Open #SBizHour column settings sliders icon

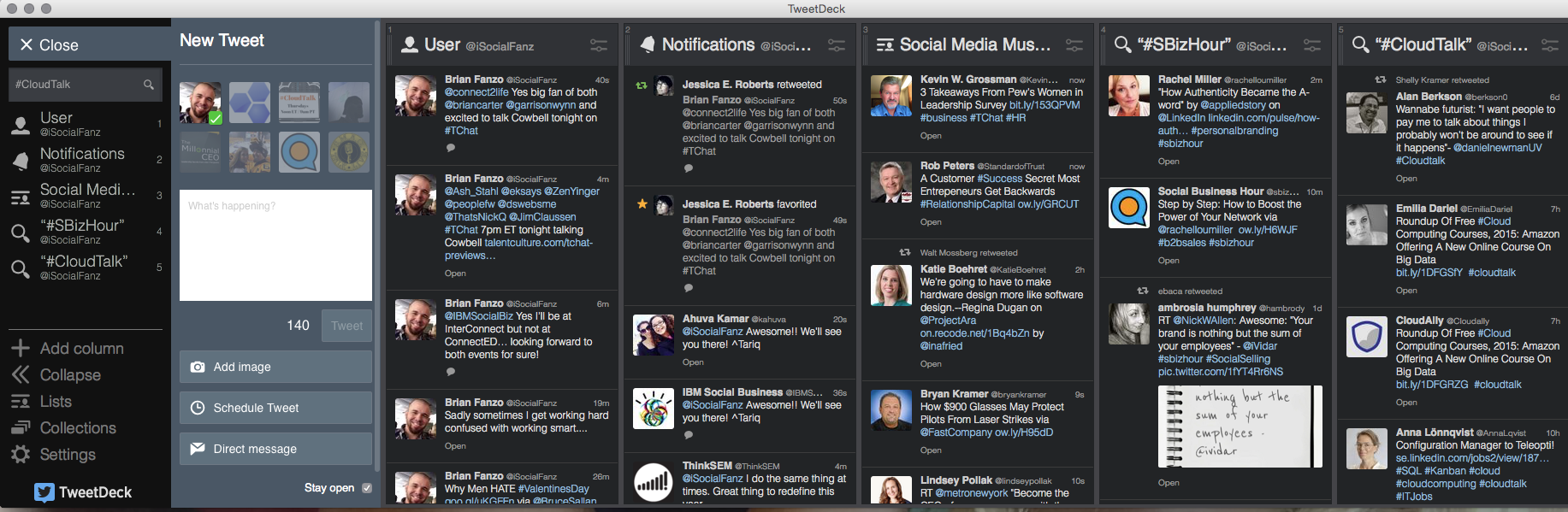click(1312, 45)
